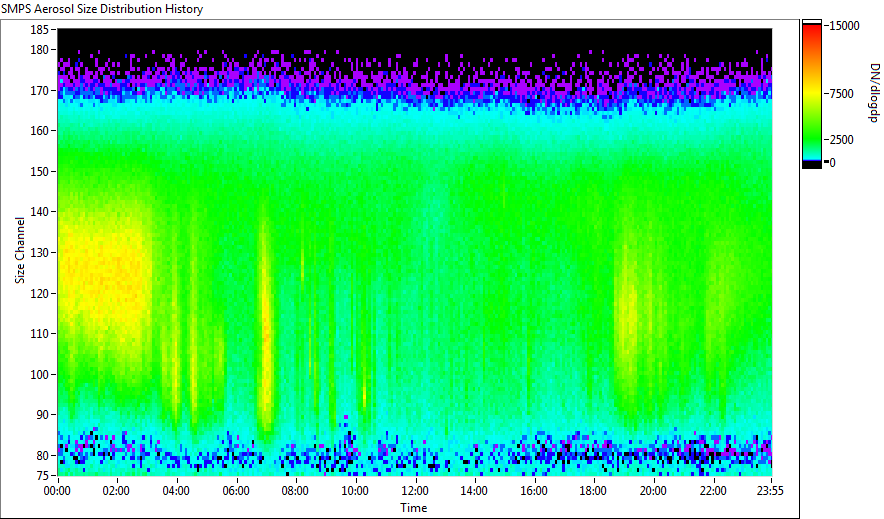
Task: Click the 06:00 time axis tick
Action: coord(236,491)
